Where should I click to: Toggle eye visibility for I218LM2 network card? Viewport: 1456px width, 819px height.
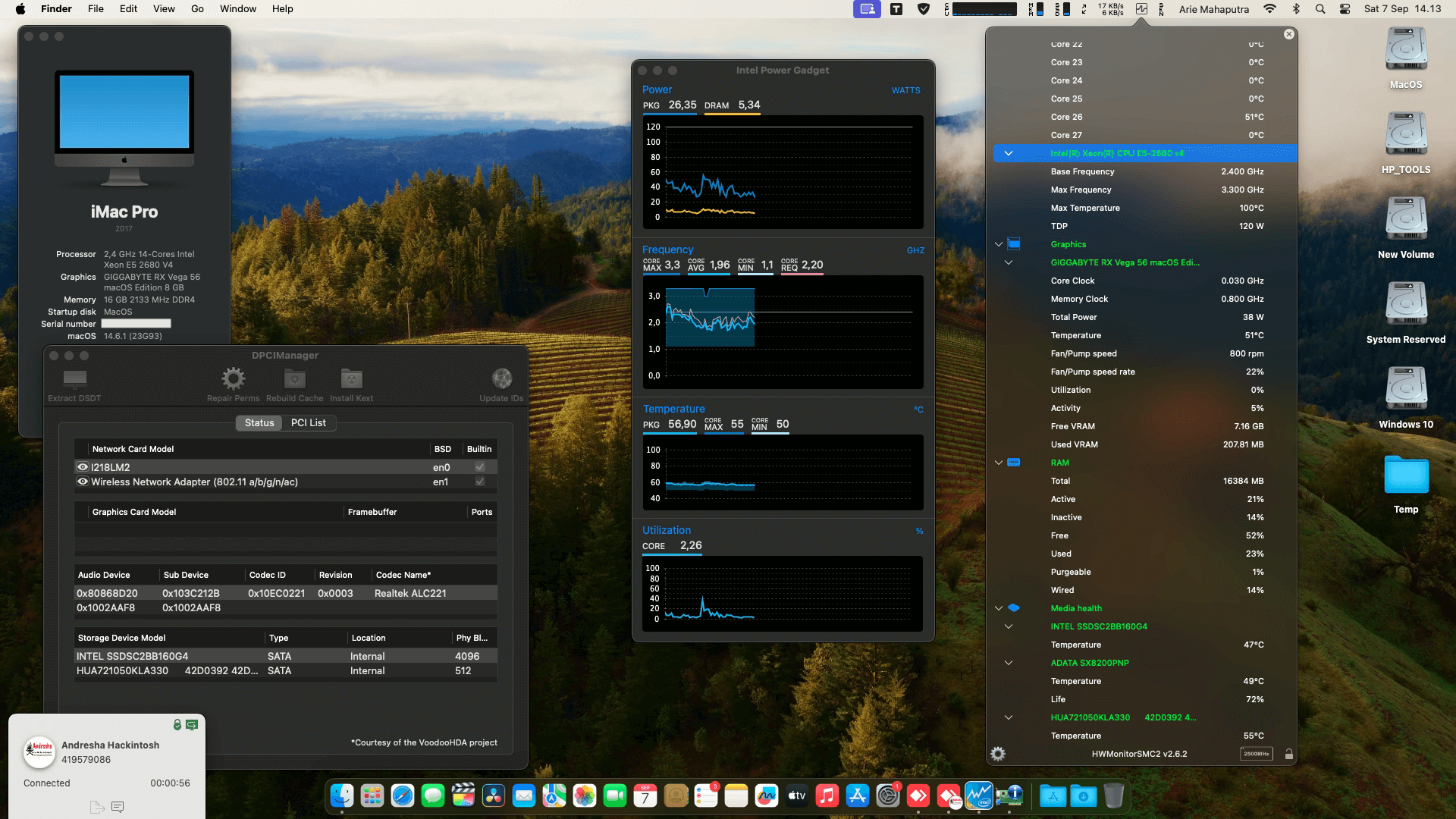82,466
